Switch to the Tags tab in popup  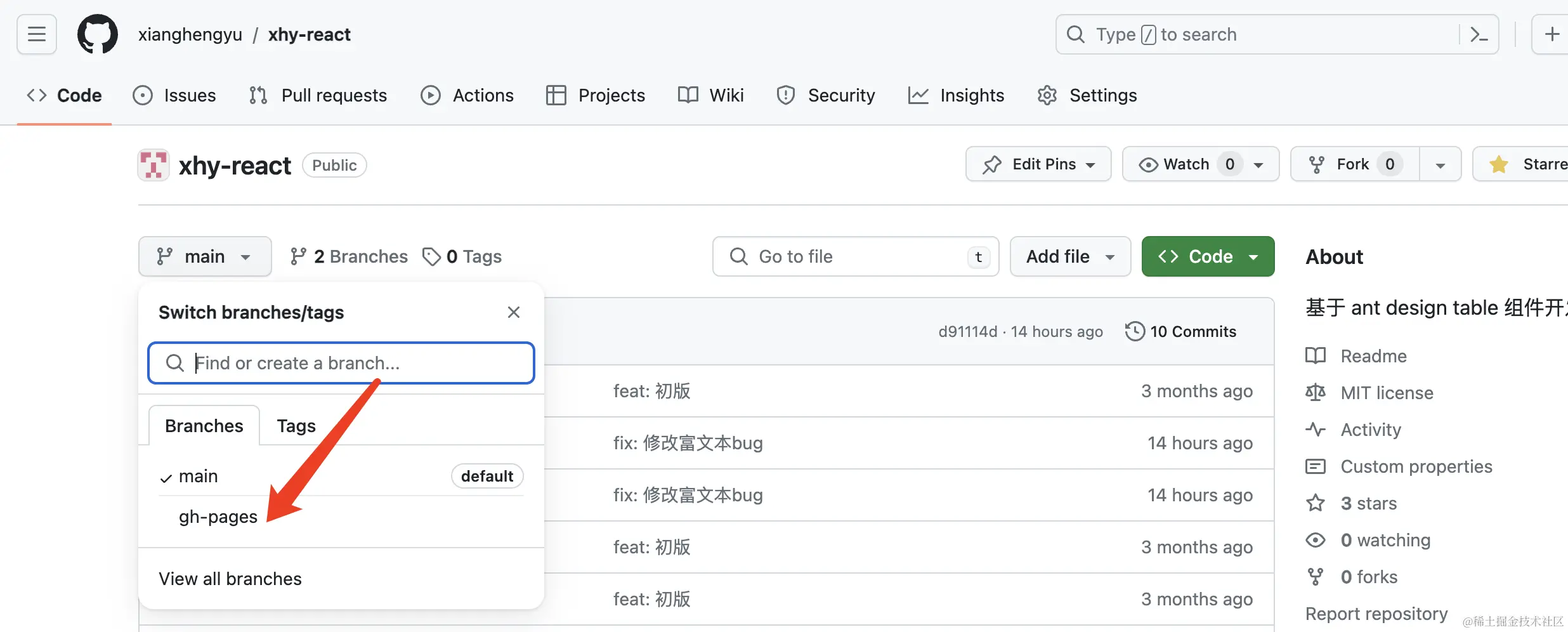click(x=296, y=426)
